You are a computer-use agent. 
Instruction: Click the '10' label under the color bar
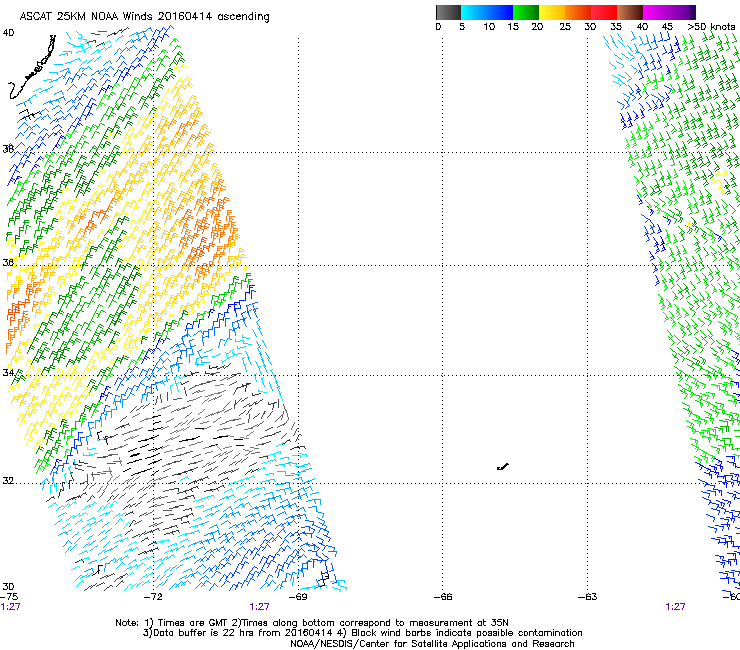tap(489, 27)
